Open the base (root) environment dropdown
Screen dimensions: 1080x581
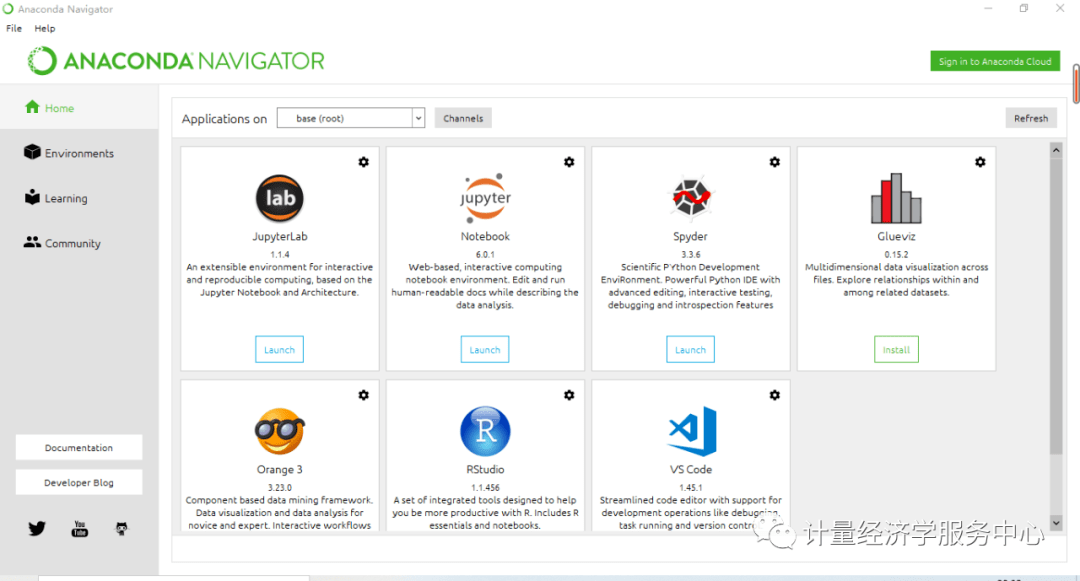(x=351, y=118)
